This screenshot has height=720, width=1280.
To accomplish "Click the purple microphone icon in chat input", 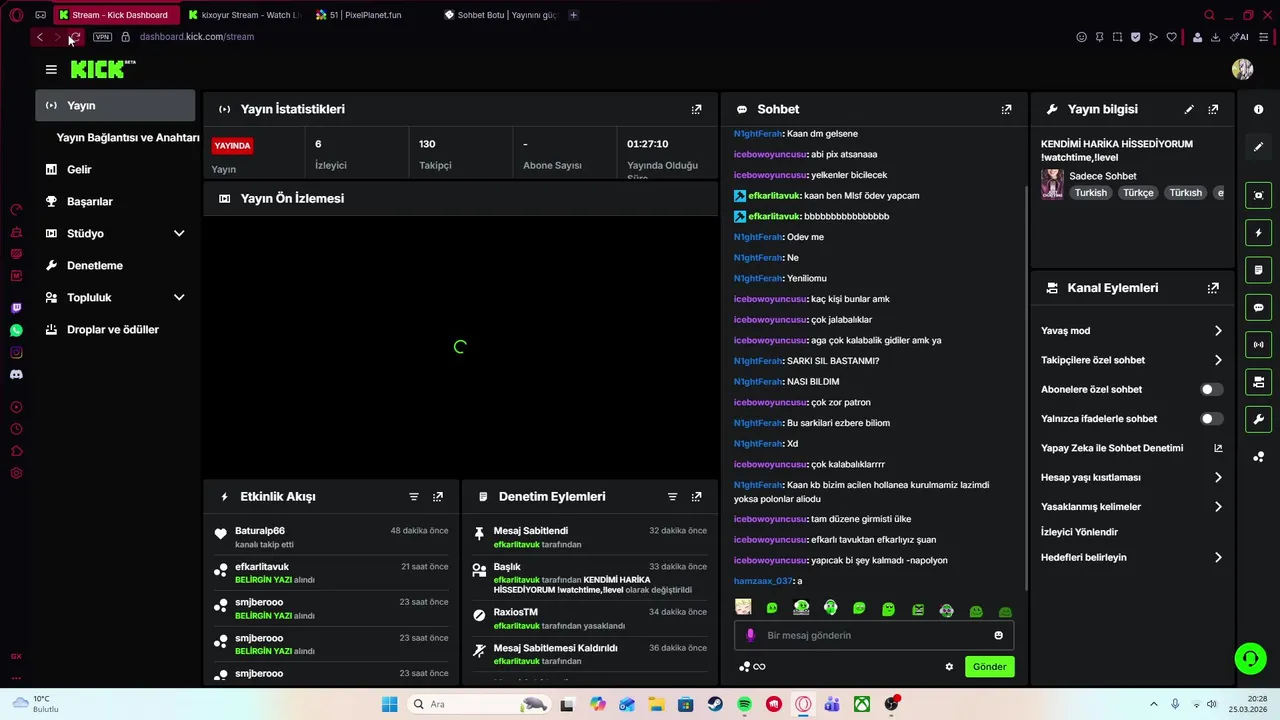I will [x=750, y=636].
